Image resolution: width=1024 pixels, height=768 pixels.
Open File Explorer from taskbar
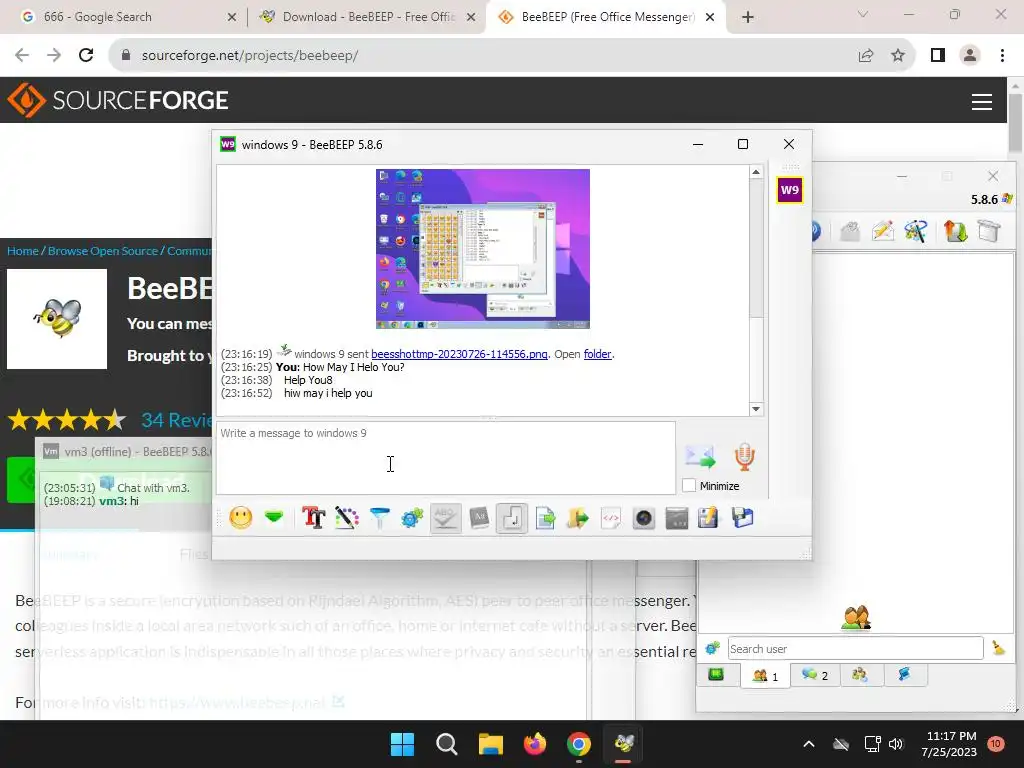pyautogui.click(x=490, y=744)
